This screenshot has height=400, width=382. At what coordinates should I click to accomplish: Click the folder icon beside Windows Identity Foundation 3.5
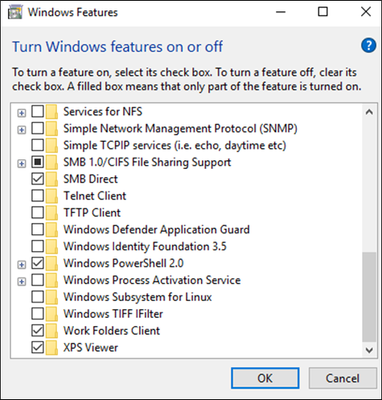click(x=52, y=247)
